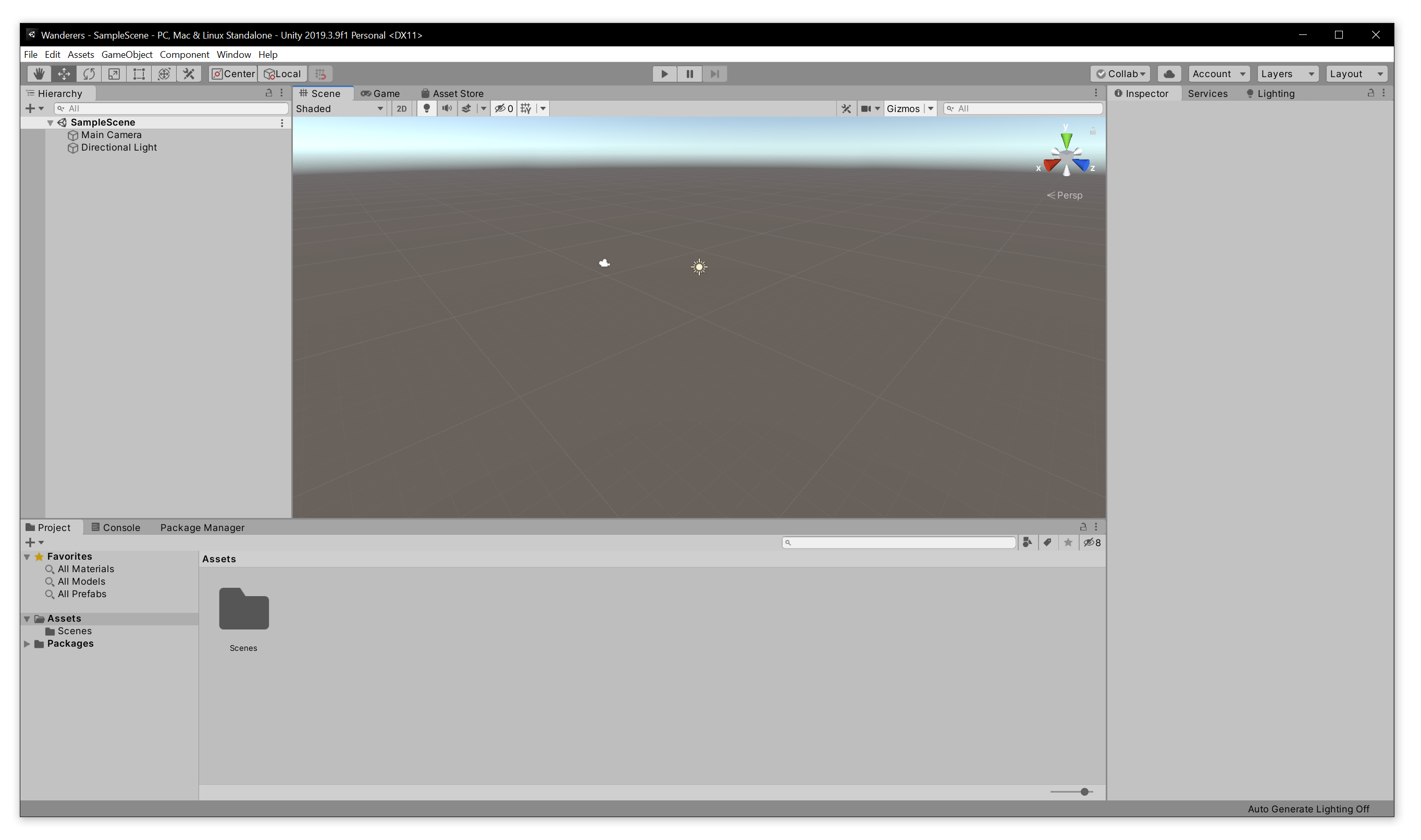Screen dimensions: 1421x840
Task: Collapse the SampleScene hierarchy
Action: point(51,123)
